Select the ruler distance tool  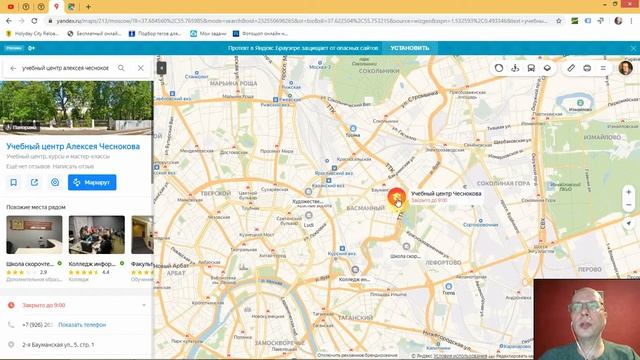point(571,68)
